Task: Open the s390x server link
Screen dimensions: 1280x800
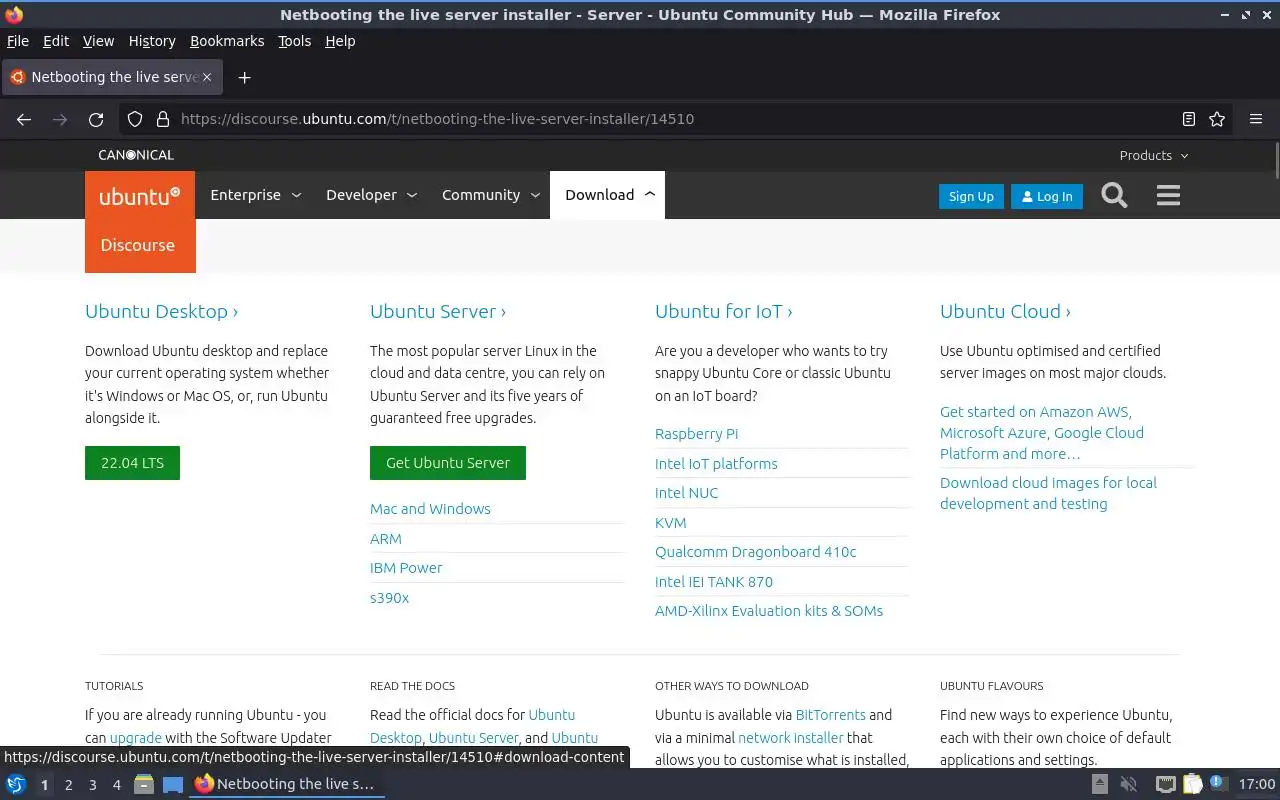Action: pyautogui.click(x=389, y=598)
